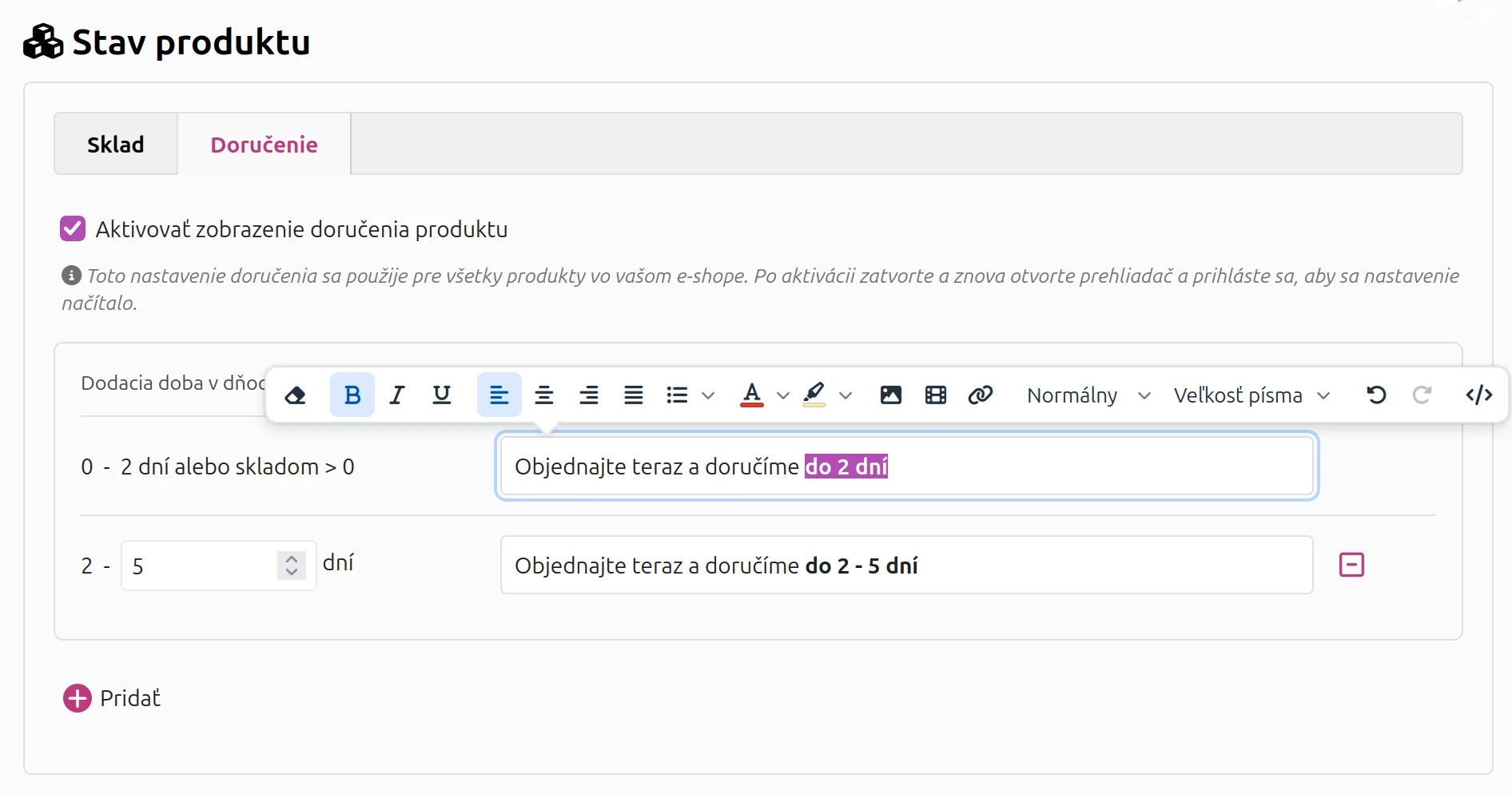Insert a video via the film icon
Screen dimensions: 1512x794
click(x=936, y=395)
